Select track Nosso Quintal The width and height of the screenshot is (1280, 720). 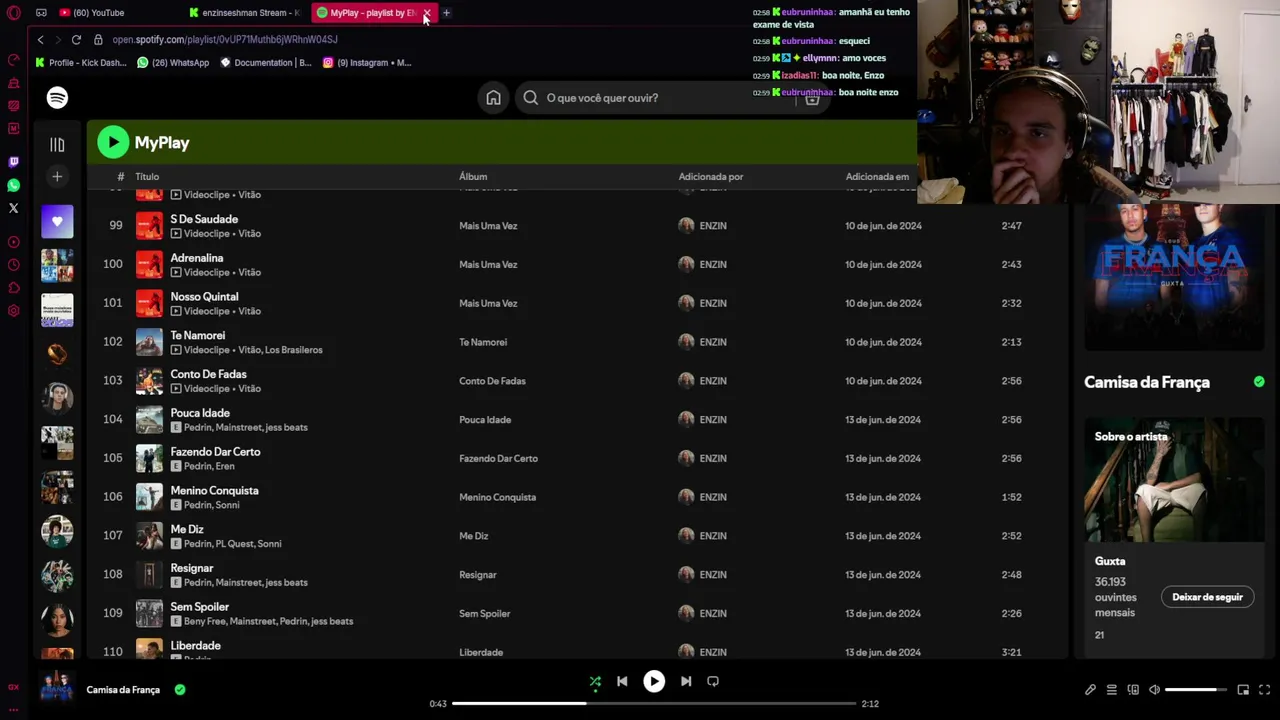coord(577,303)
